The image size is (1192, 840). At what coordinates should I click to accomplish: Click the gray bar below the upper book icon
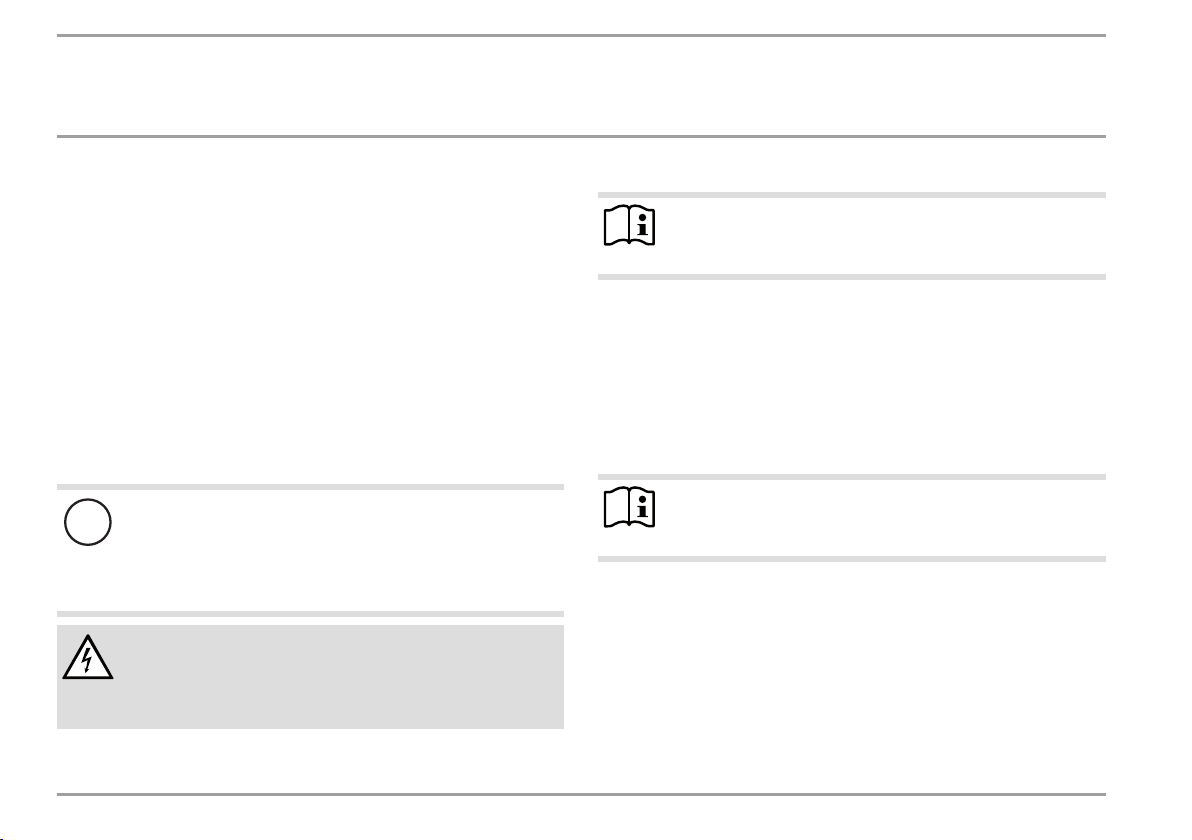[851, 277]
